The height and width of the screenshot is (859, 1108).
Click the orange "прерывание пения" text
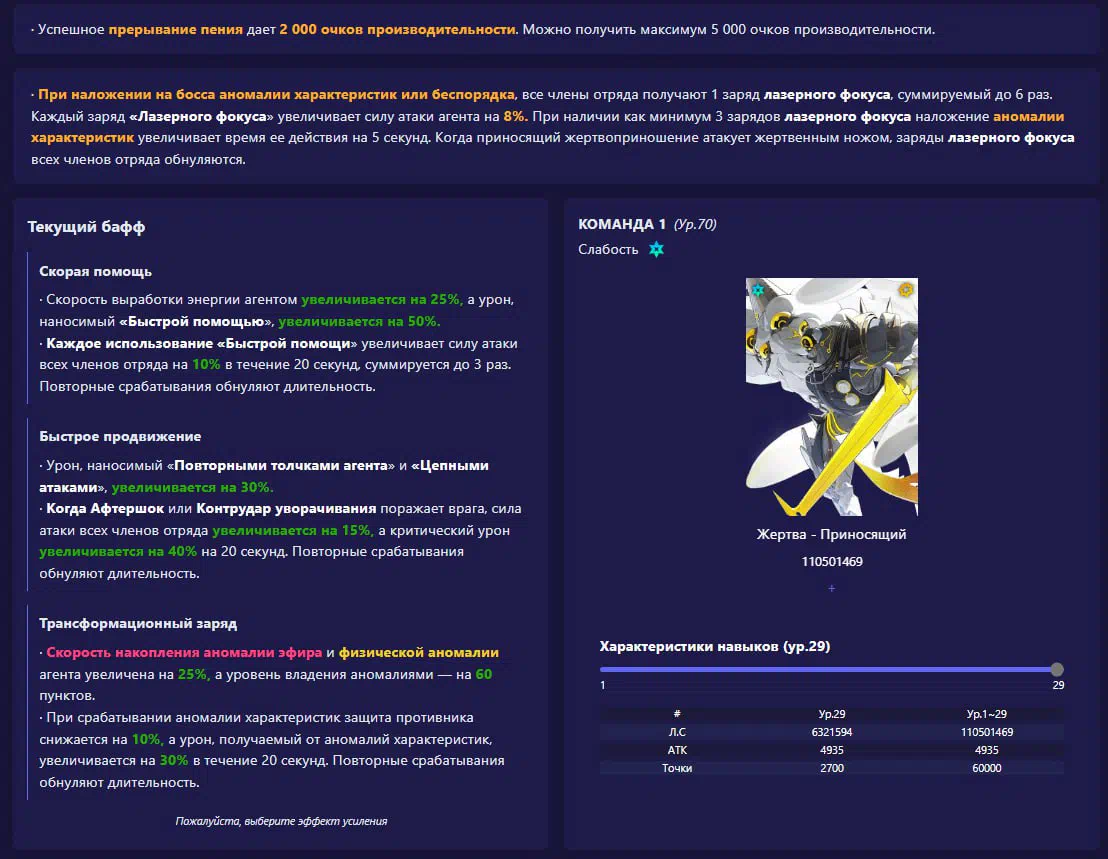pos(176,30)
